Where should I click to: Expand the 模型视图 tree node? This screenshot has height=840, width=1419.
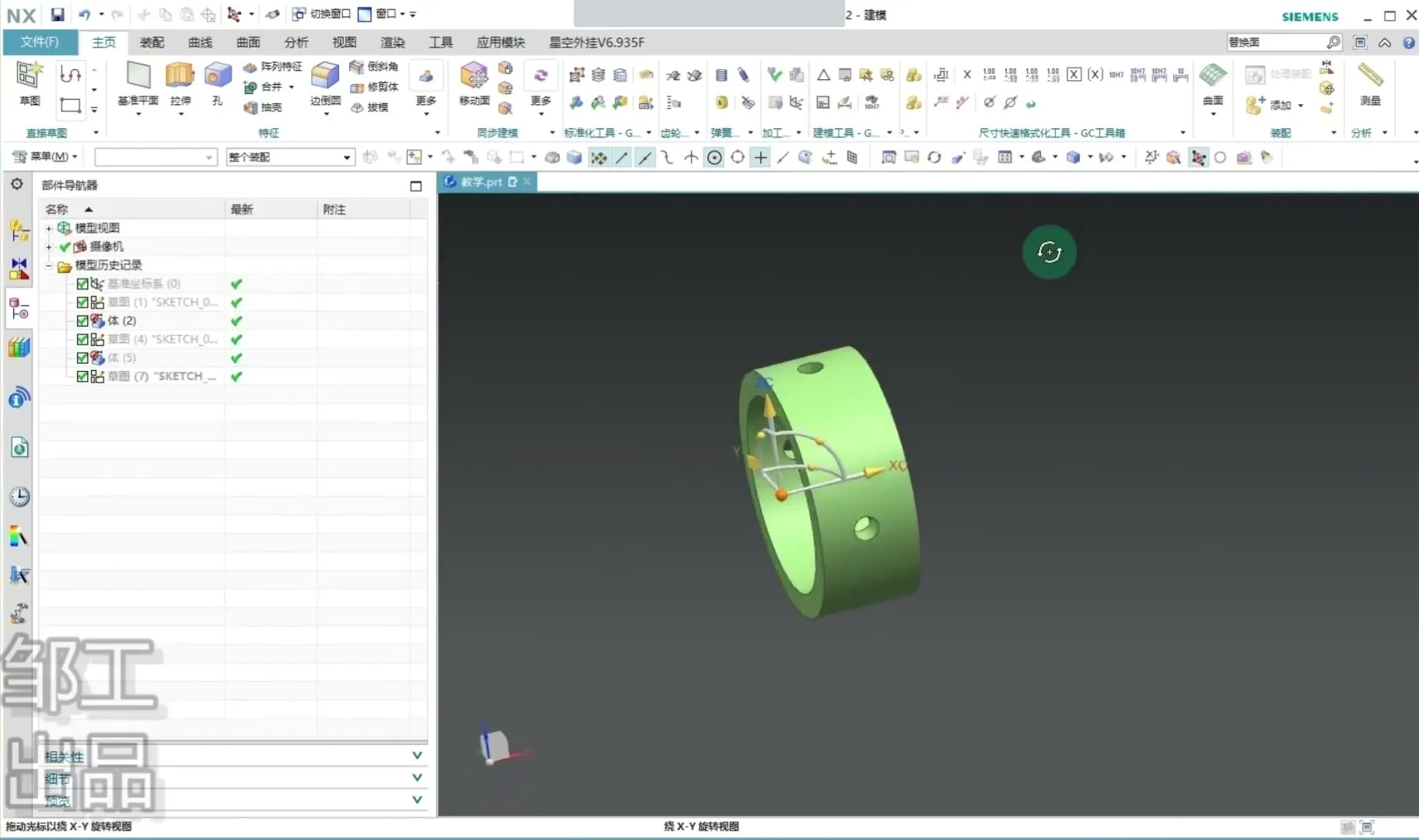48,228
